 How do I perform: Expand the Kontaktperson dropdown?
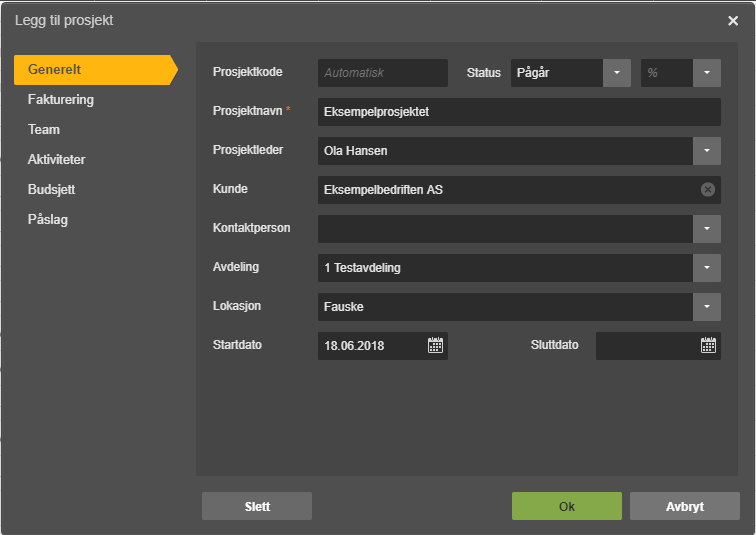click(x=707, y=229)
